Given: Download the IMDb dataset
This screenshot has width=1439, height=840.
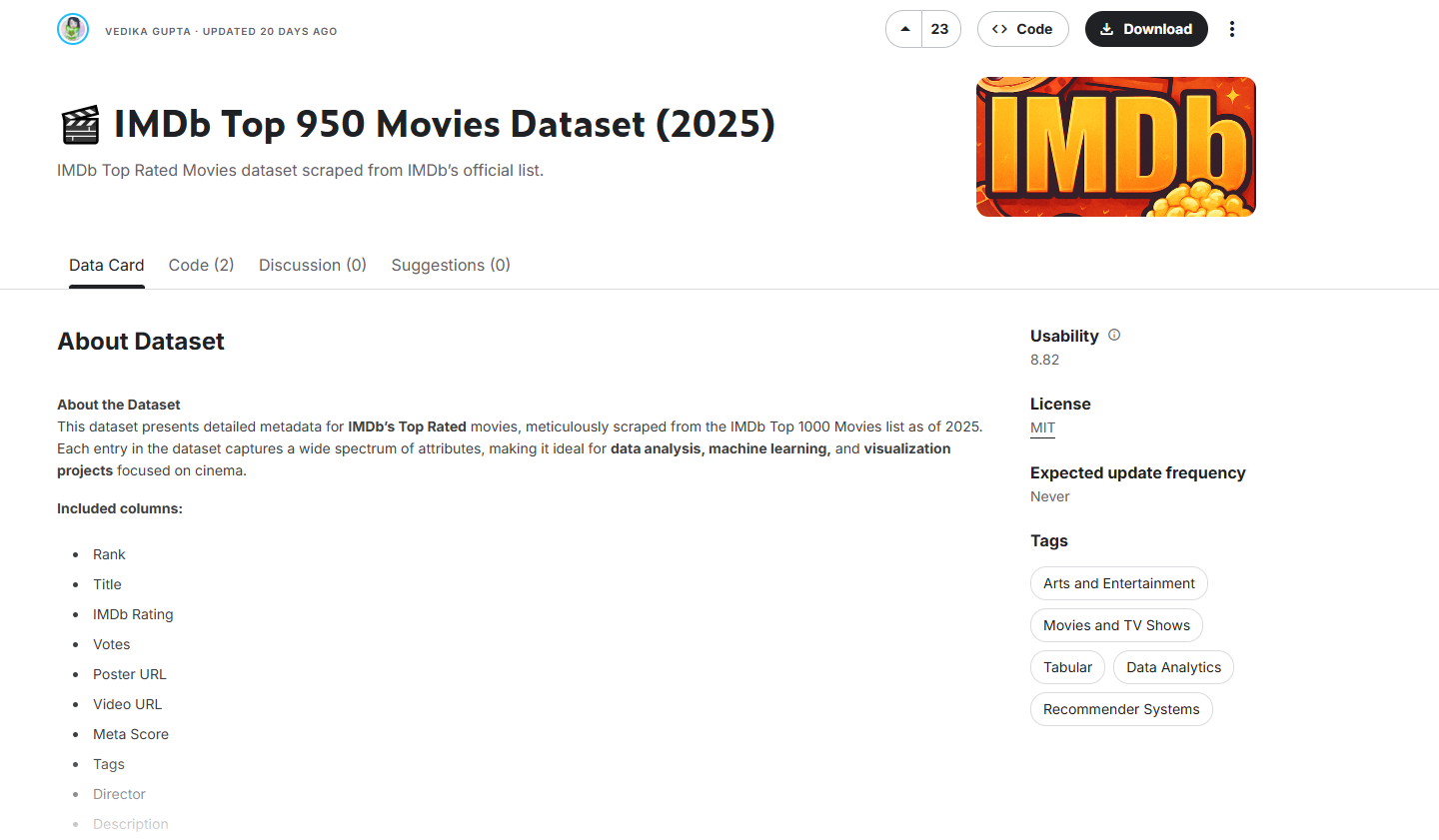Looking at the screenshot, I should point(1146,29).
